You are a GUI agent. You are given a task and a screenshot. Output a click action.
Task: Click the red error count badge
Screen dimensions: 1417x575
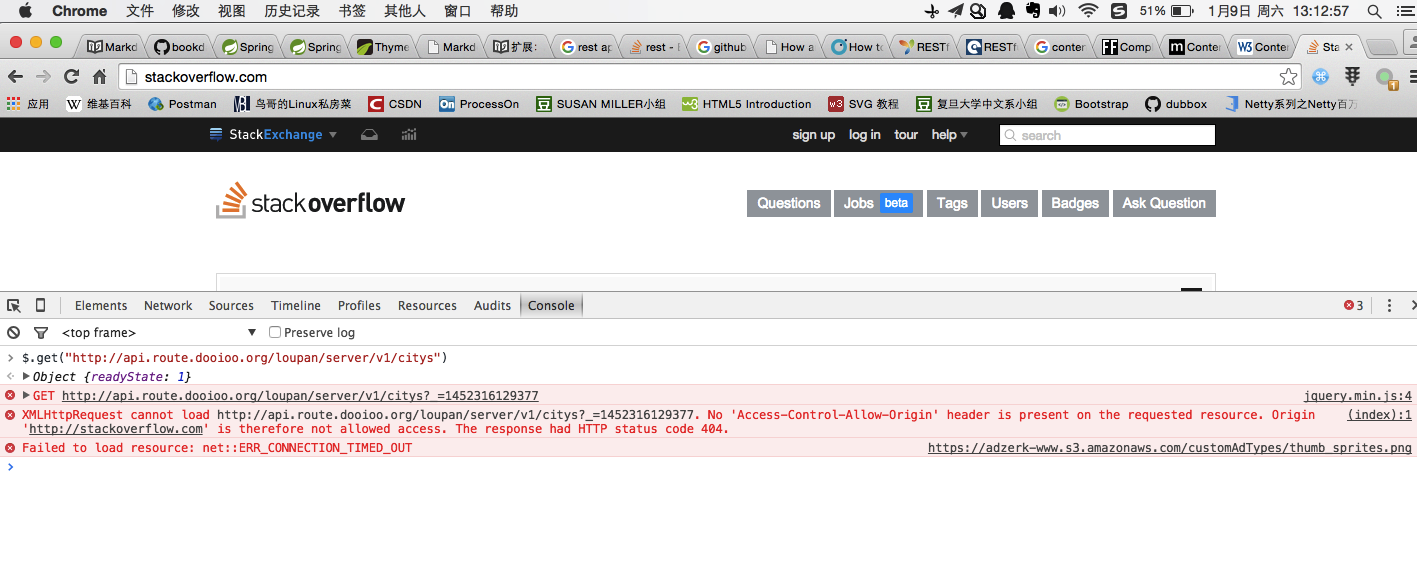1353,305
